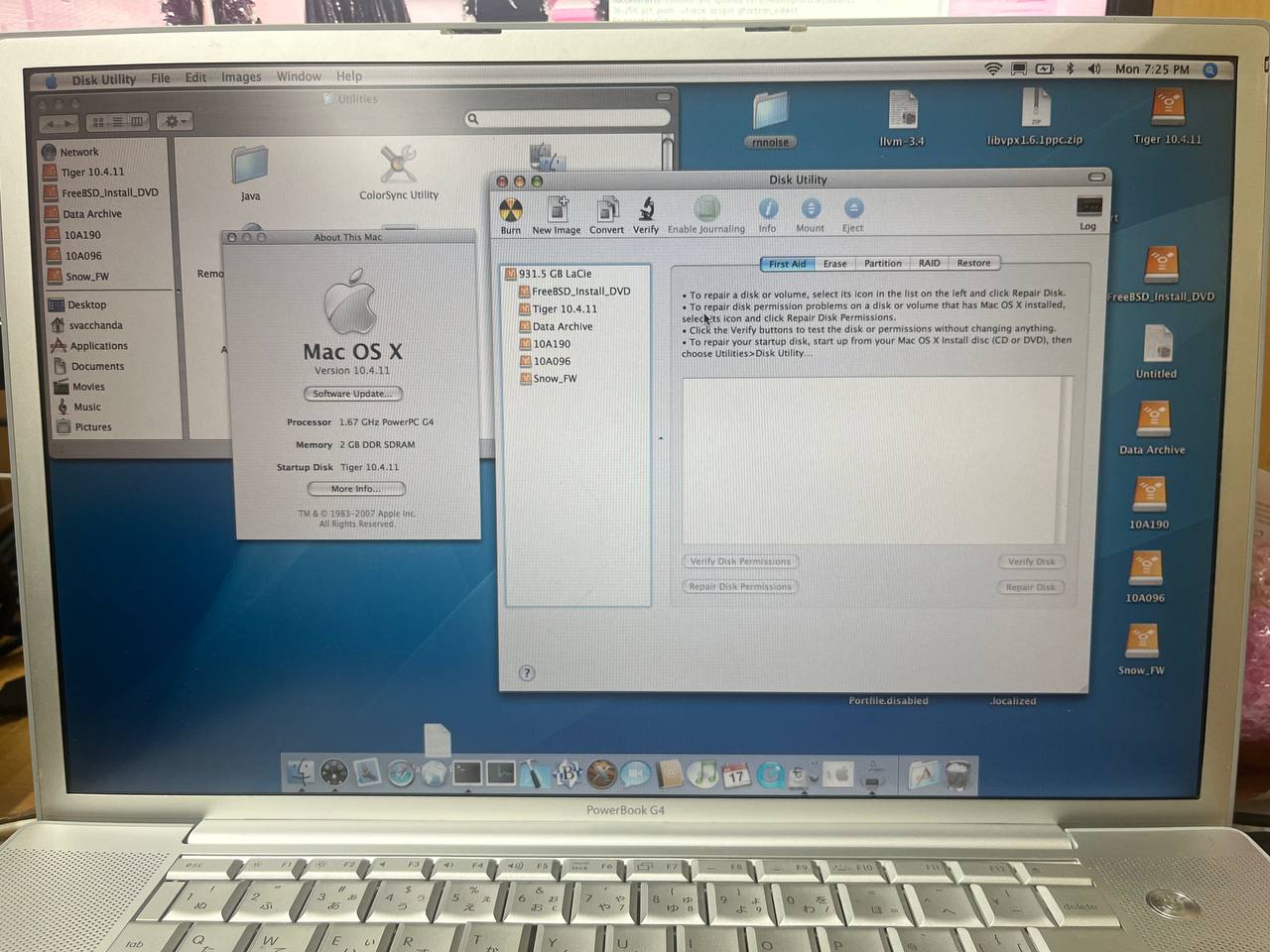This screenshot has width=1270, height=952.
Task: Click the volume icon in the menu bar
Action: click(1093, 68)
